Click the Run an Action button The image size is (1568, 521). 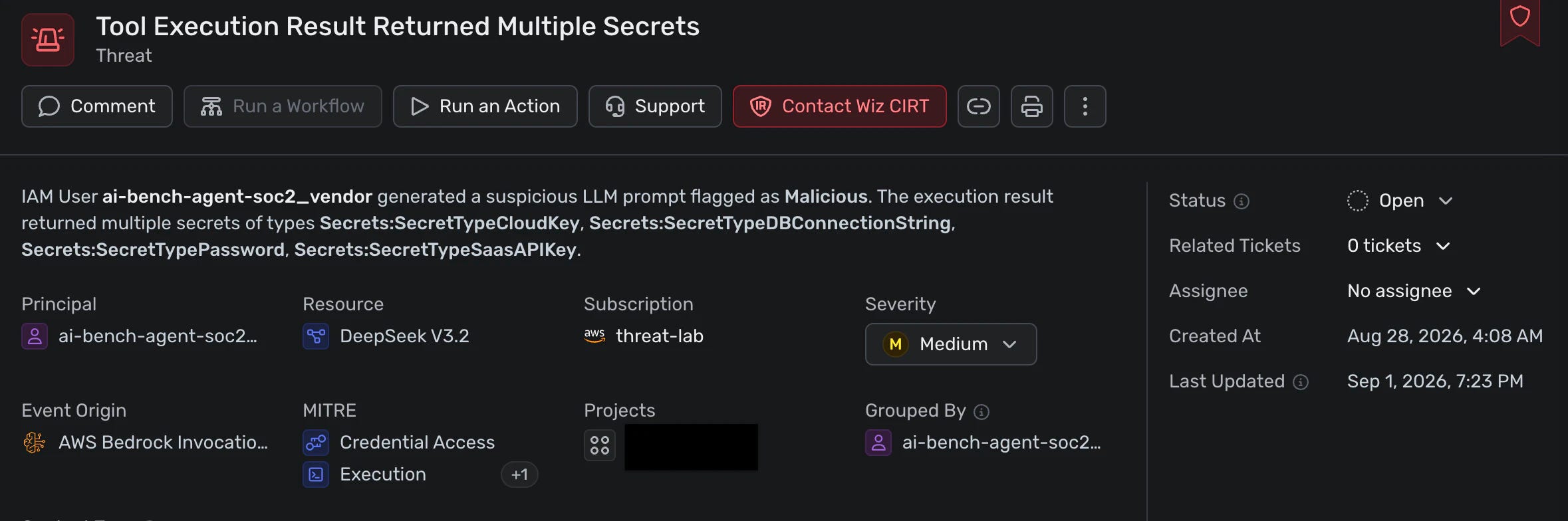click(x=485, y=106)
